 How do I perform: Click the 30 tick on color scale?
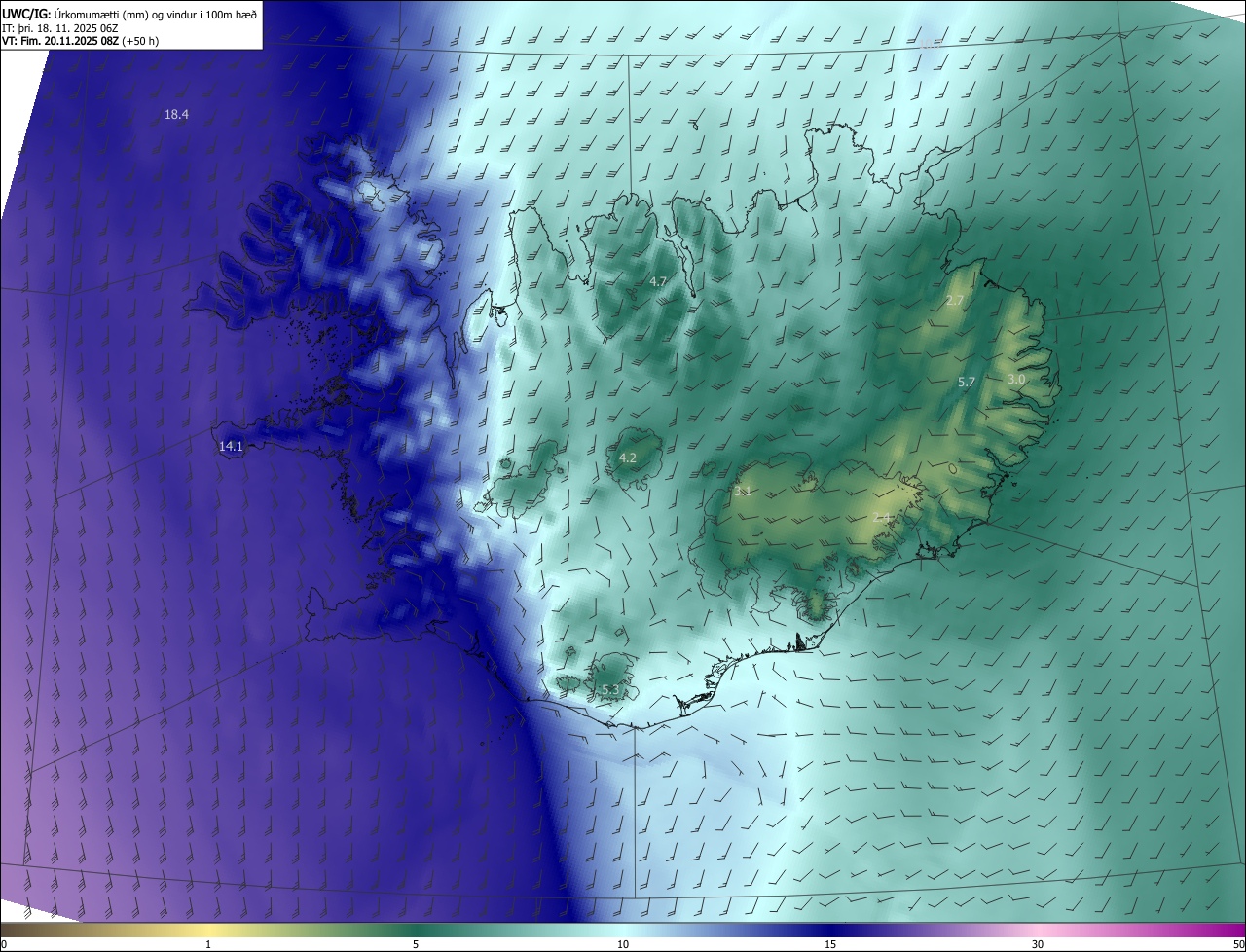tap(1038, 944)
